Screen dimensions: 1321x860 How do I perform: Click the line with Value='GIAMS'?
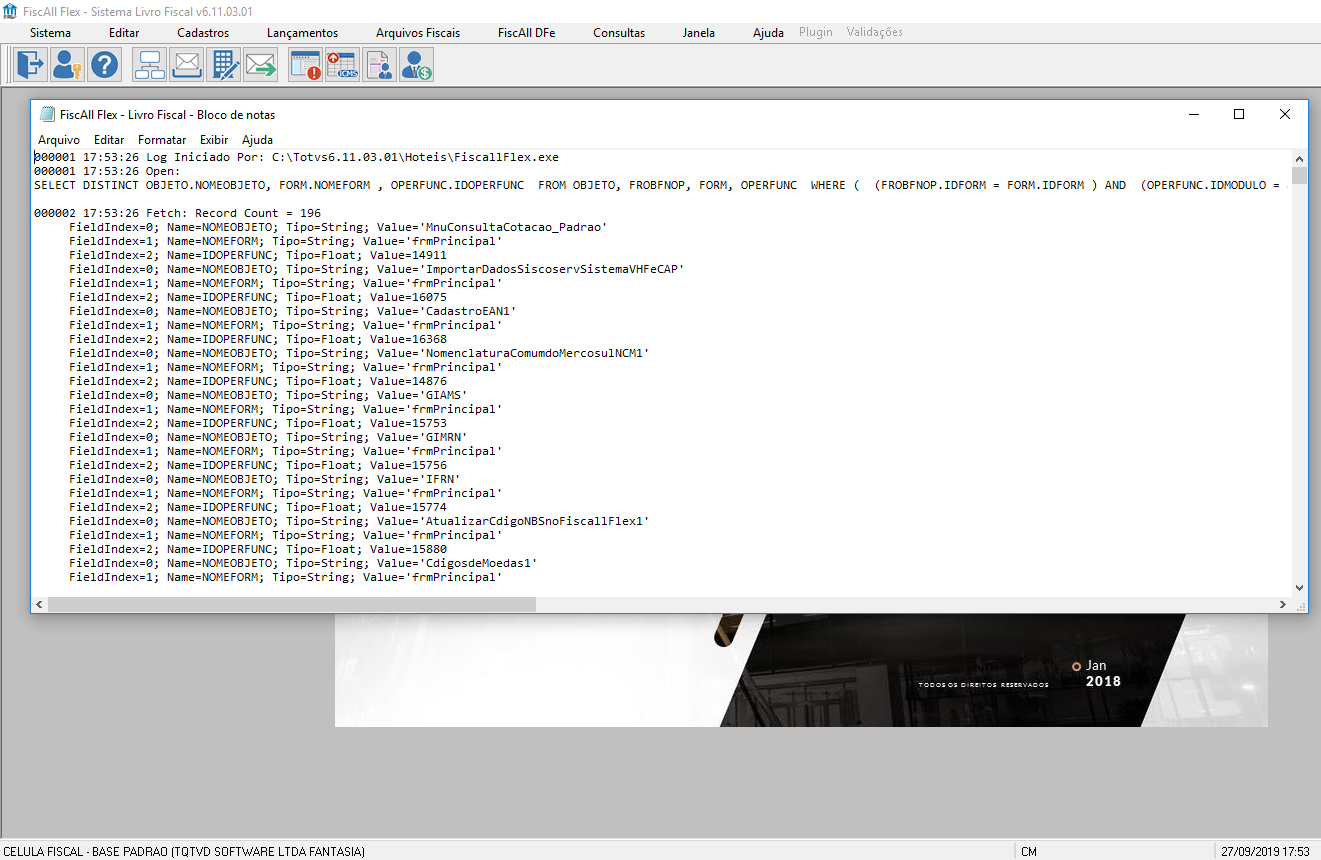(268, 395)
